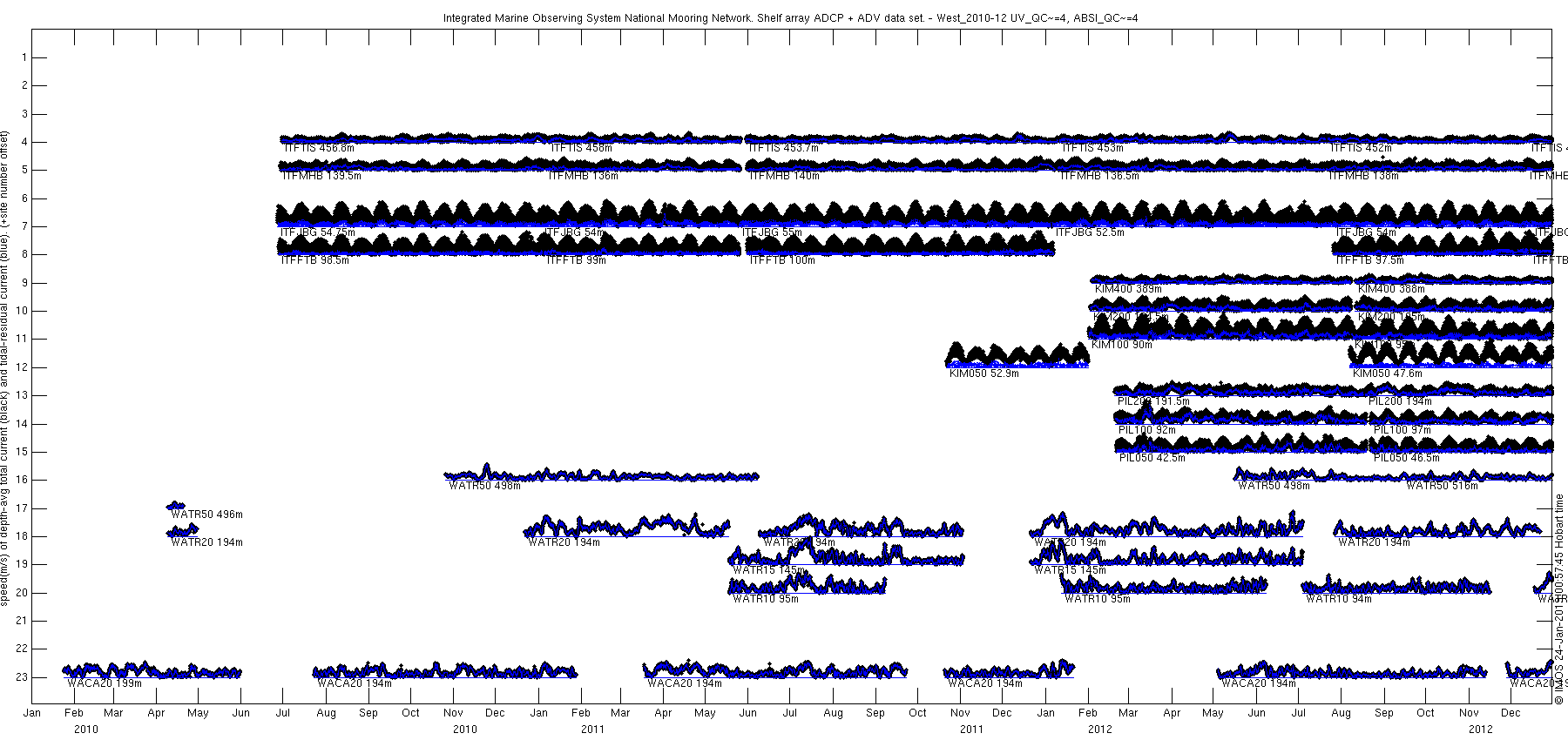Select y-axis tick label '6'
Screen dimensions: 1568x740
[24, 198]
